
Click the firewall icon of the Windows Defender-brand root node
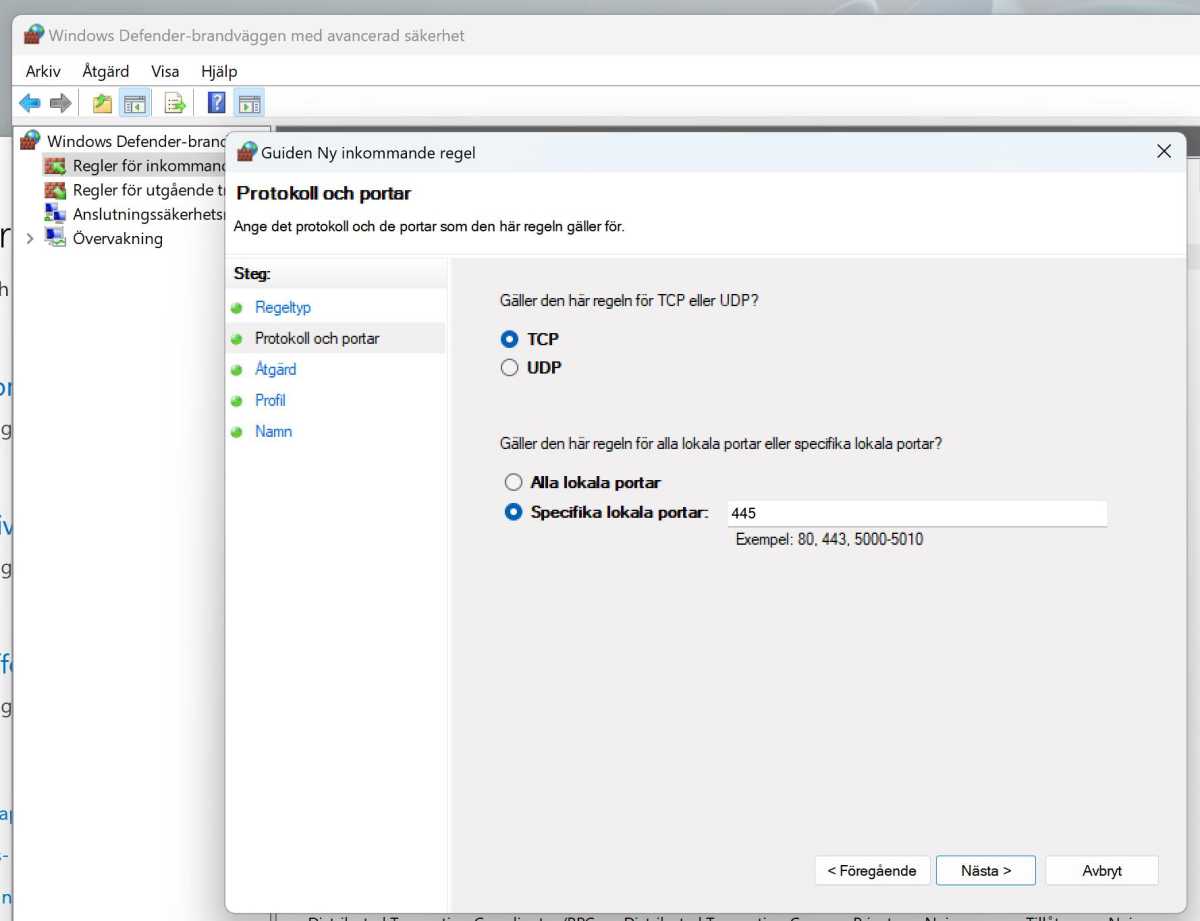pos(31,141)
